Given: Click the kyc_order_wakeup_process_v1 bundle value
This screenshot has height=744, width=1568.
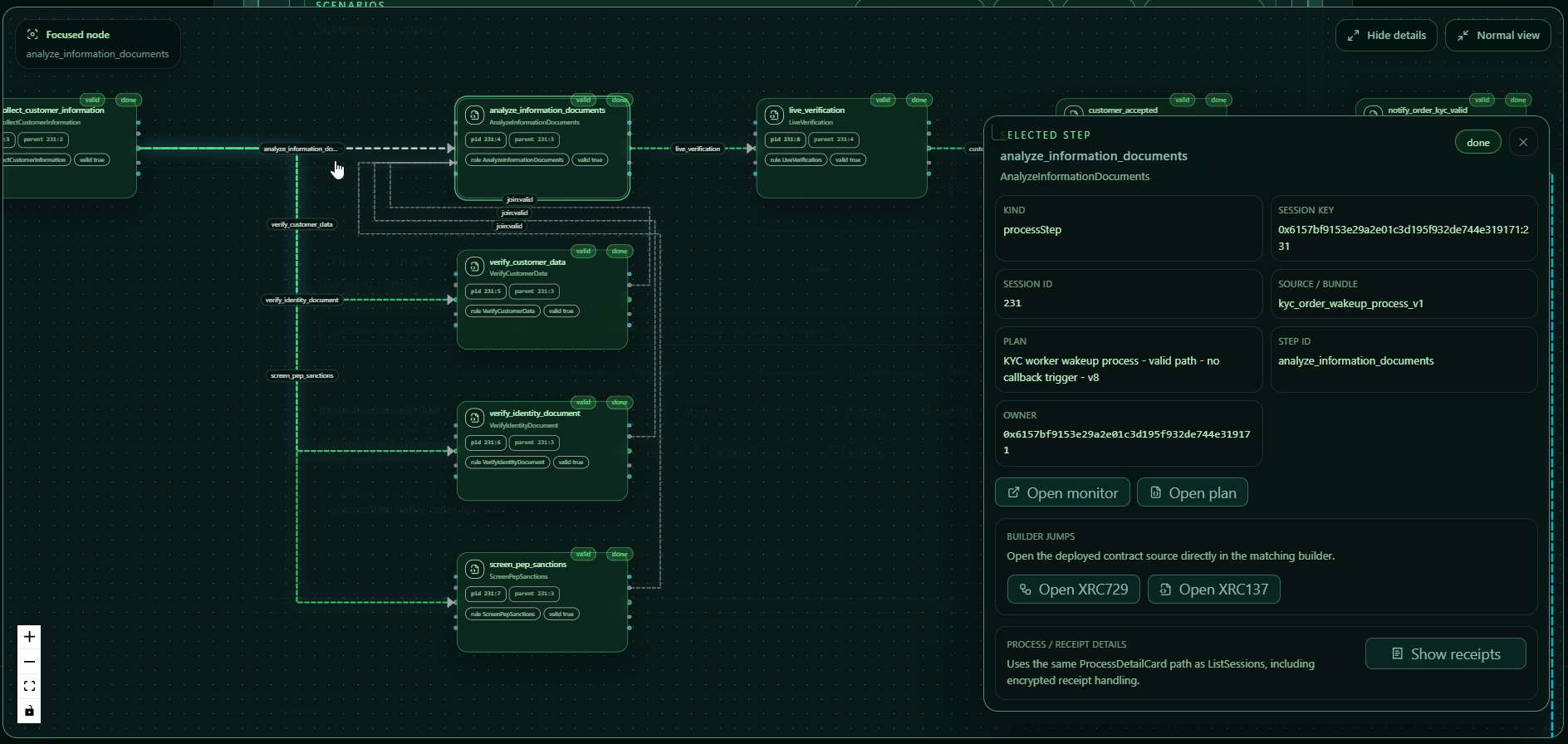Looking at the screenshot, I should [1350, 303].
